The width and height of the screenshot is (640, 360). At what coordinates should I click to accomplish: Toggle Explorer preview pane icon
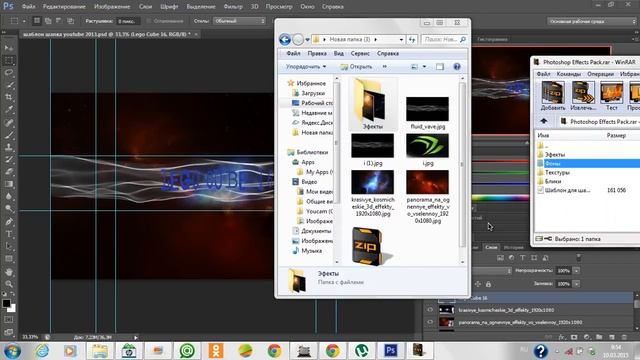tap(440, 67)
